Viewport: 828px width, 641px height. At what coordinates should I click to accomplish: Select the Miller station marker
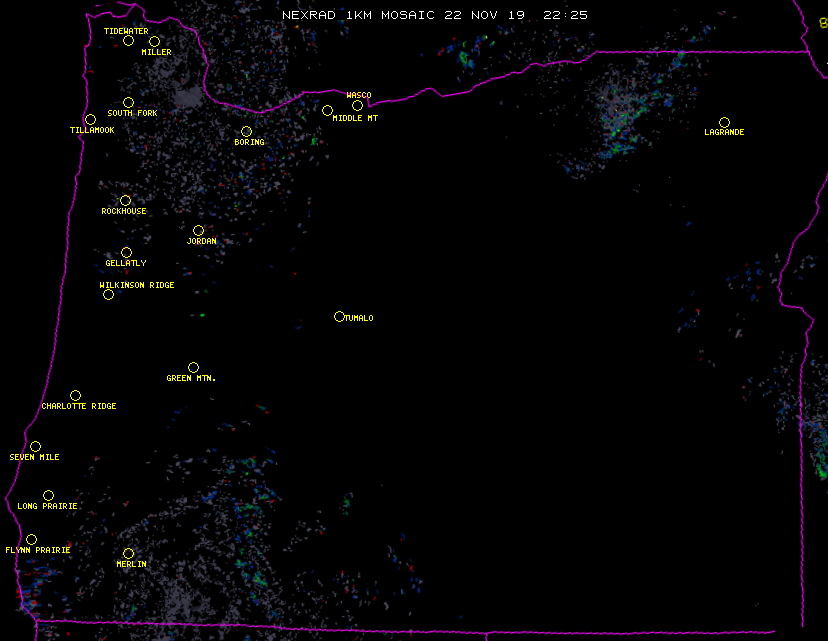click(154, 42)
